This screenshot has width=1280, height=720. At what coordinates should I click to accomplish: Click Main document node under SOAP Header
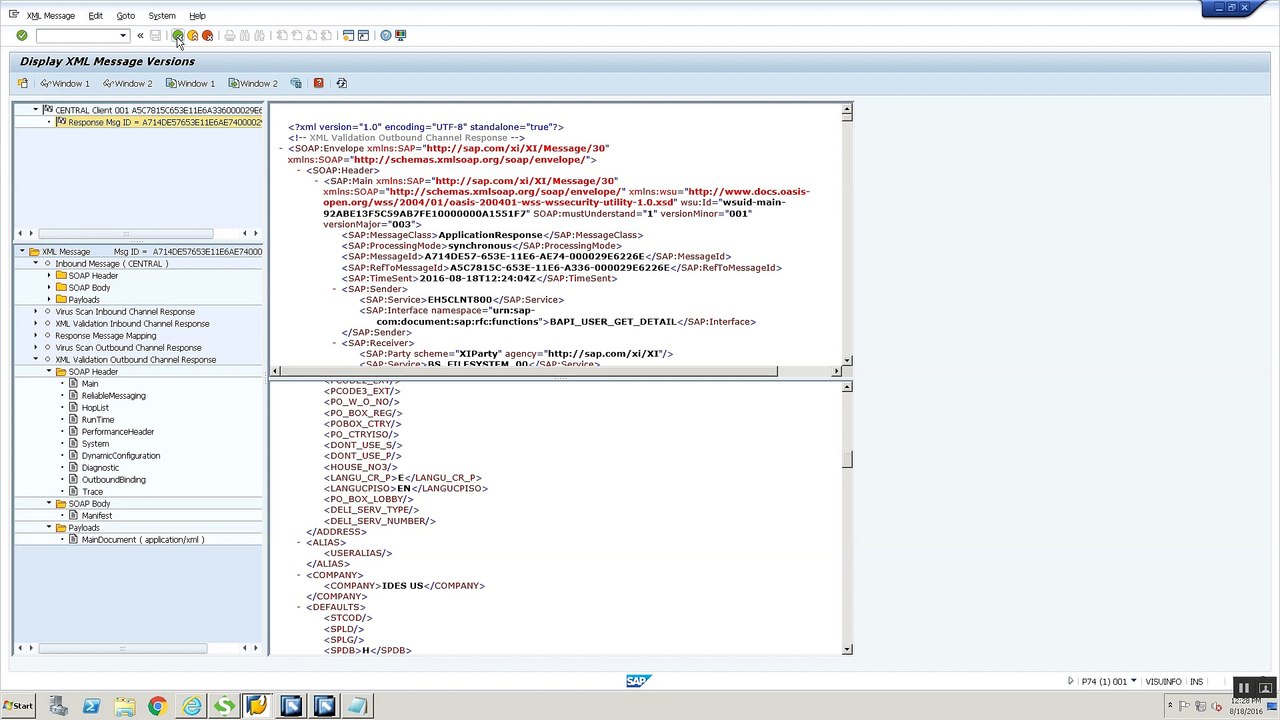pyautogui.click(x=90, y=384)
